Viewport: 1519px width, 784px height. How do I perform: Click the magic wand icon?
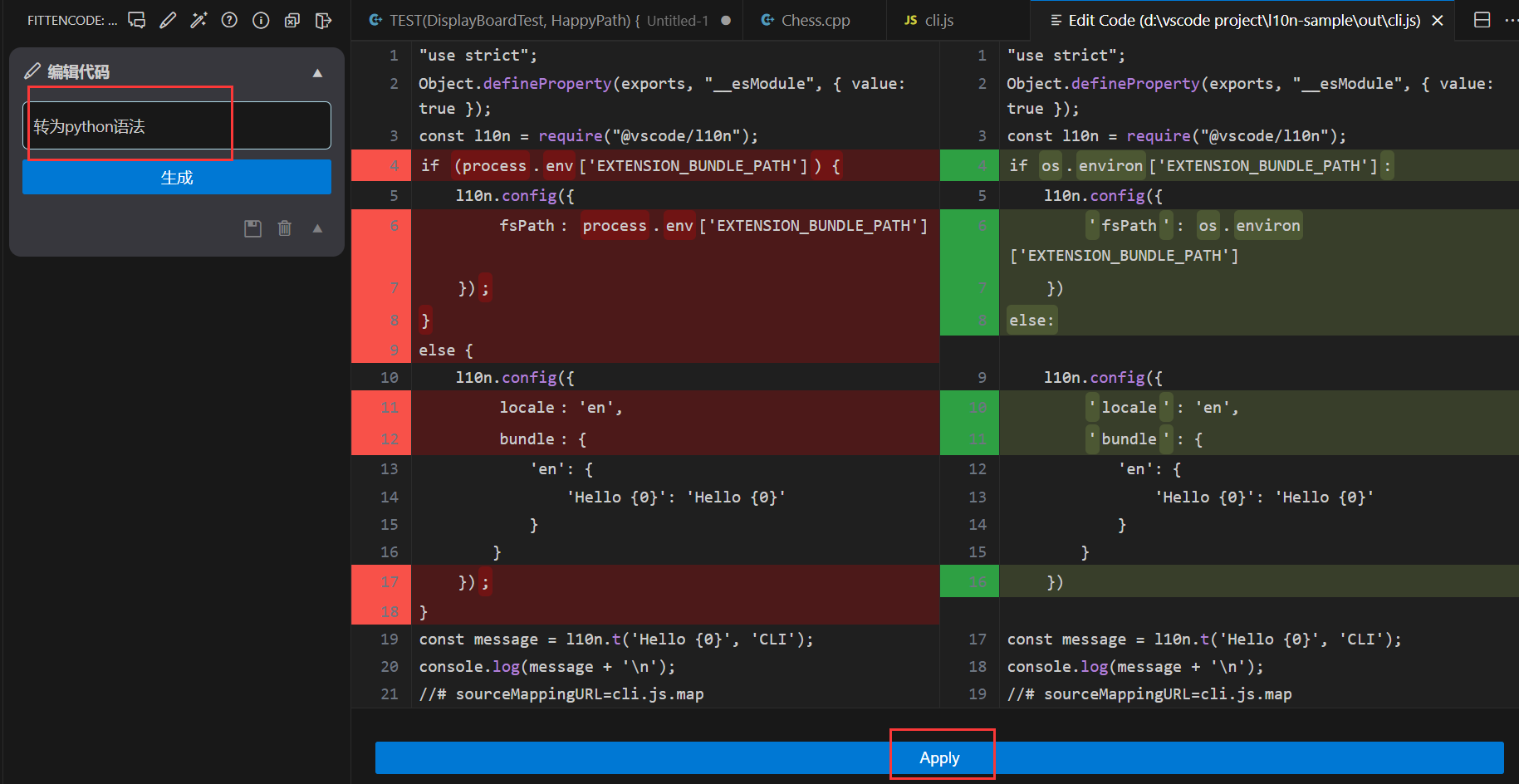click(x=198, y=20)
